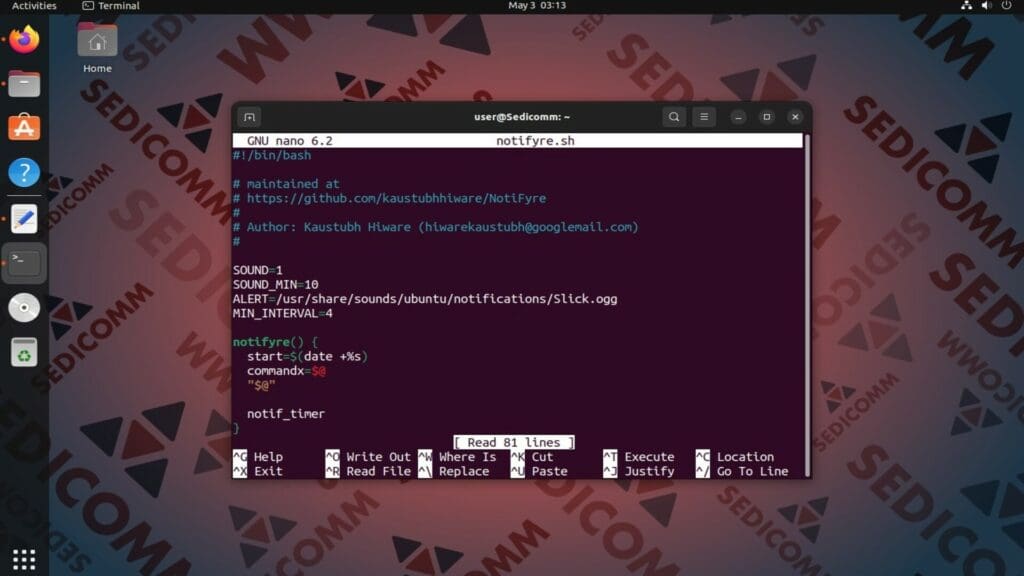Click the 'SOUND_MIN=10' line
This screenshot has width=1024, height=576.
click(x=275, y=284)
